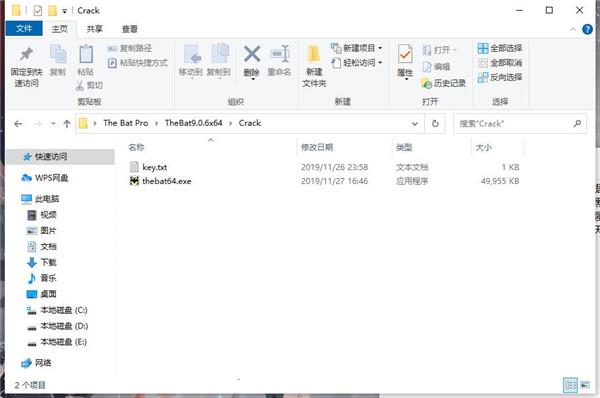Click the Help question mark icon
The height and width of the screenshot is (398, 600).
click(587, 29)
